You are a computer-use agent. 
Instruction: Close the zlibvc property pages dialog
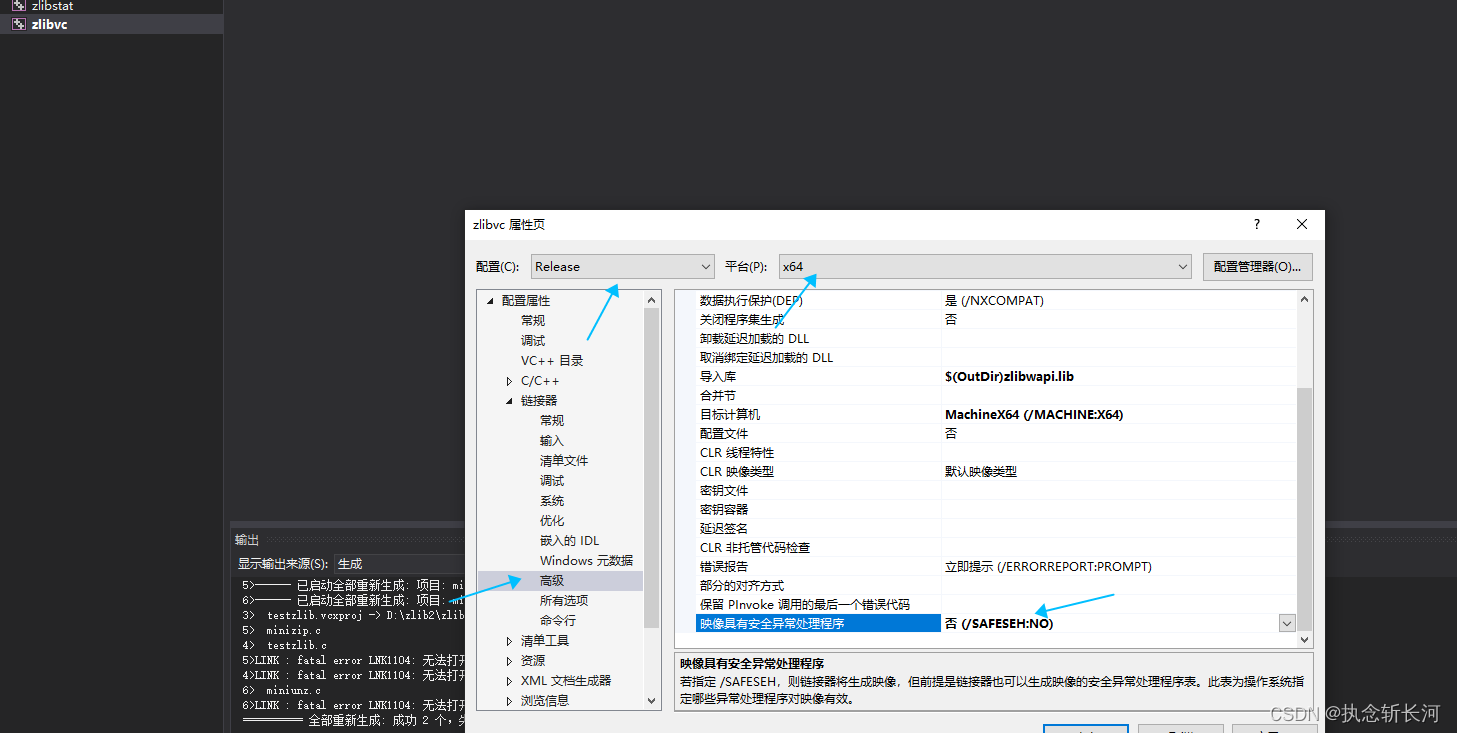[x=1301, y=224]
